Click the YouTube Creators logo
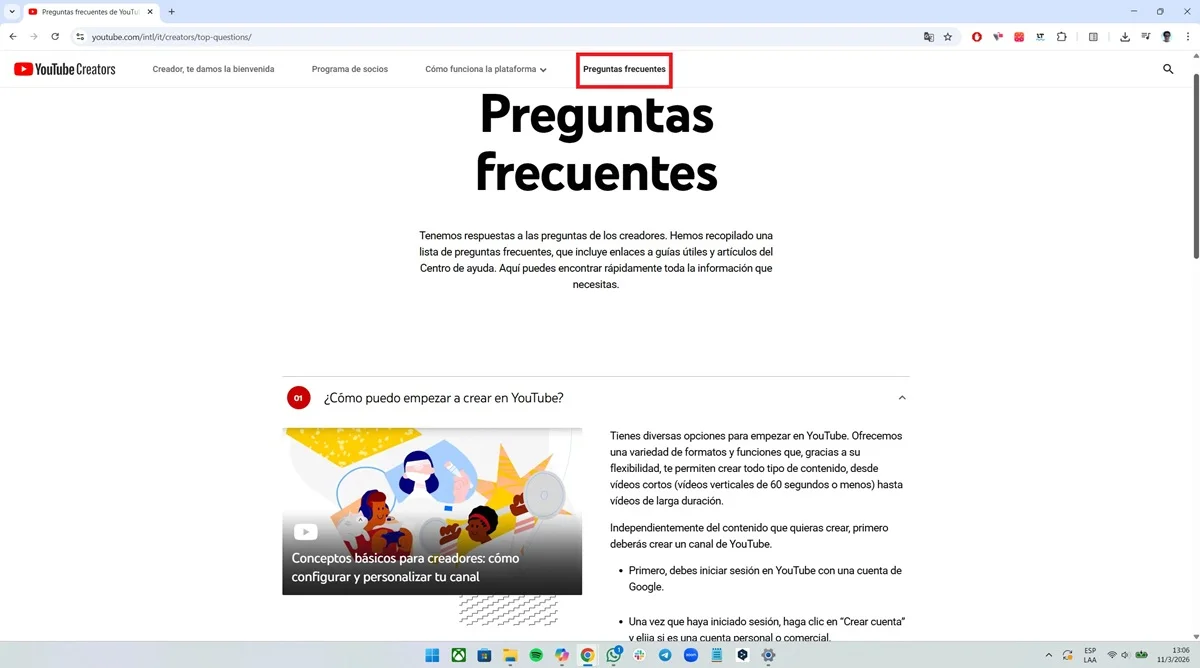Image resolution: width=1200 pixels, height=668 pixels. pyautogui.click(x=64, y=69)
